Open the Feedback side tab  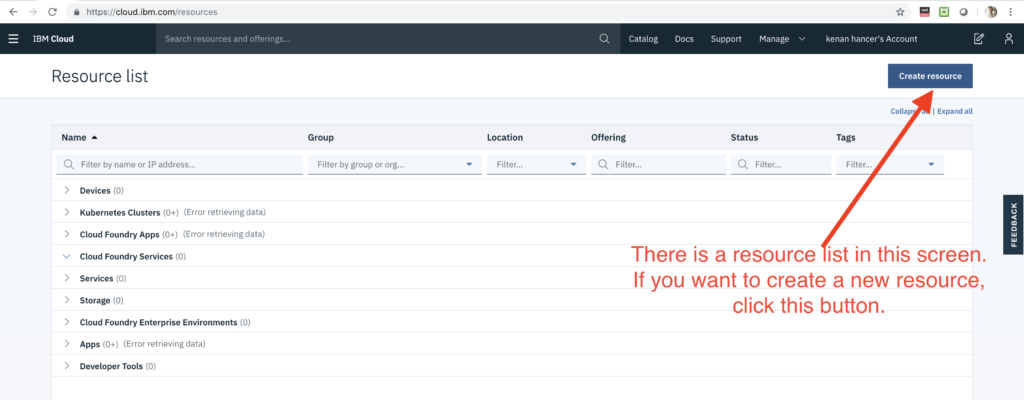(x=1014, y=224)
